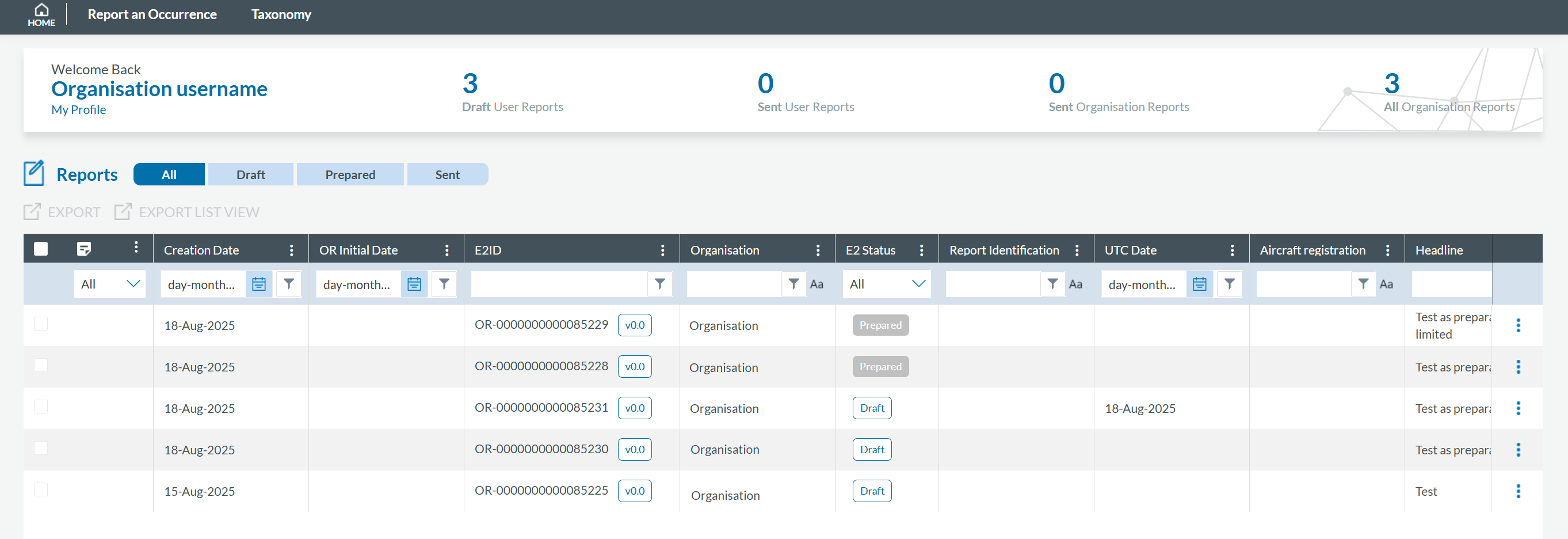1568x539 pixels.
Task: Open the Creation Date calendar picker
Action: 259,284
